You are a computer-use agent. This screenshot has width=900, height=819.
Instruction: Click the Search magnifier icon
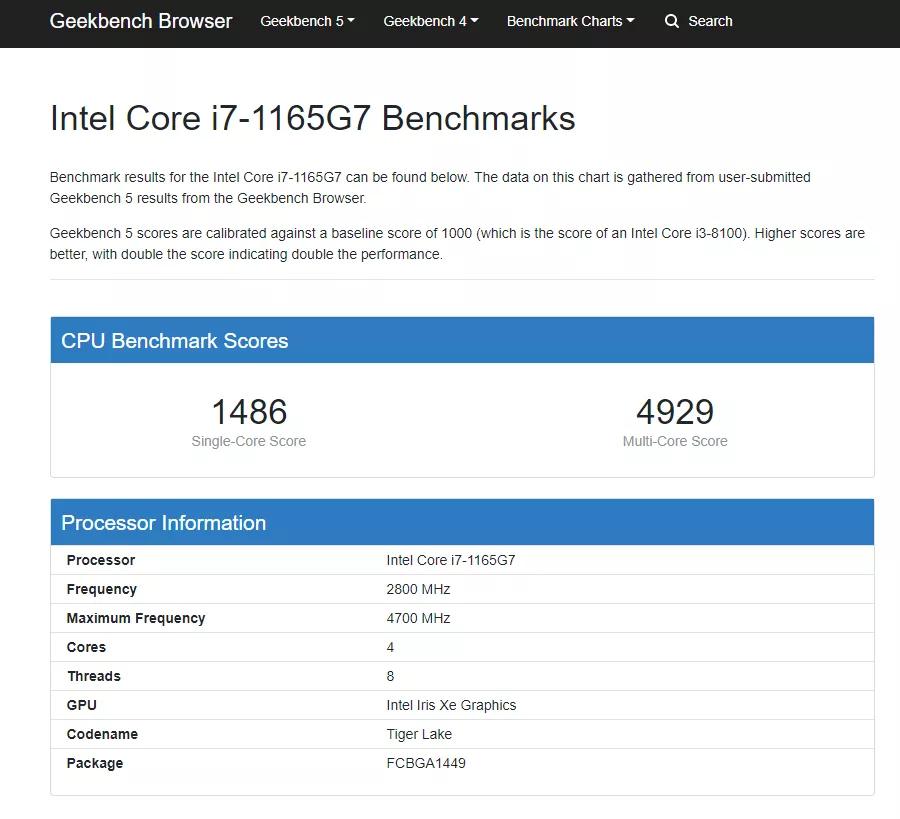point(672,21)
